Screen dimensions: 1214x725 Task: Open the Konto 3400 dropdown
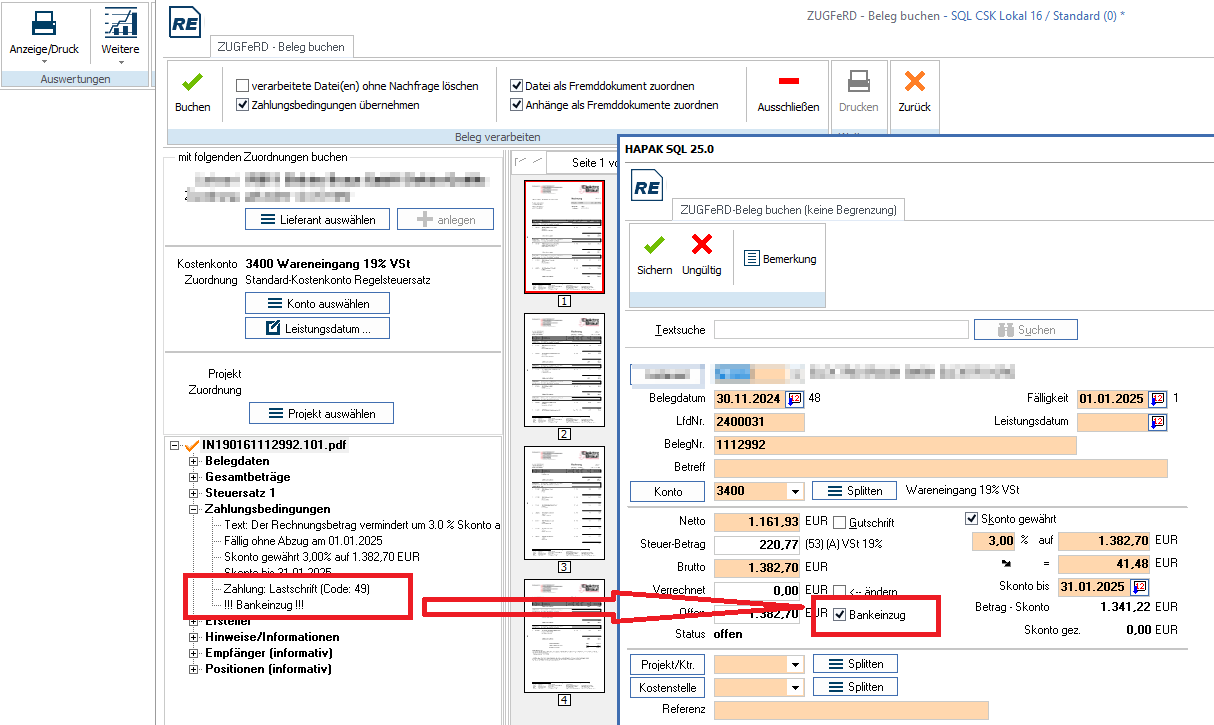[x=795, y=491]
